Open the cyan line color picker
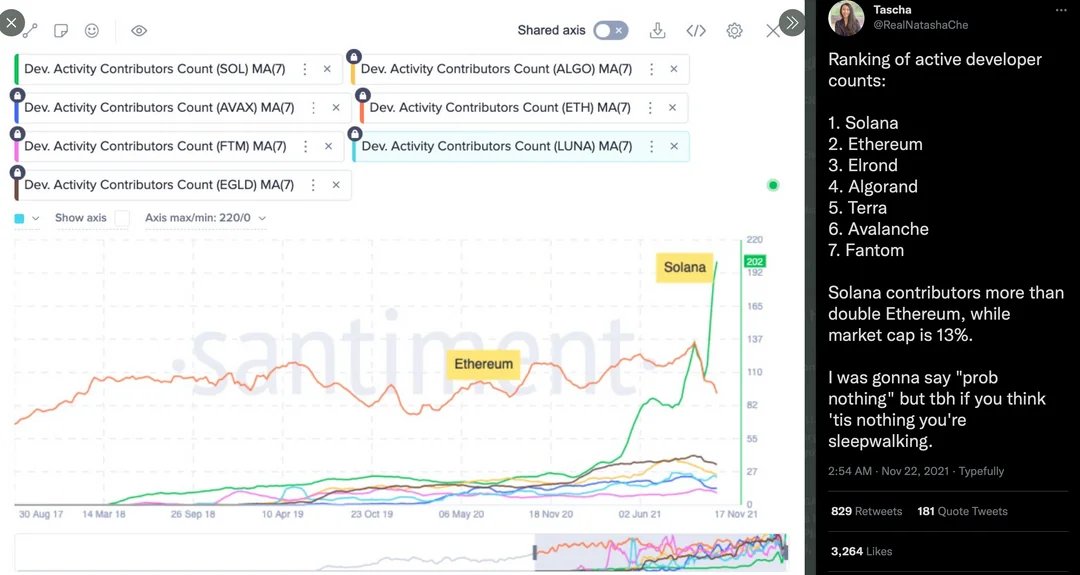Viewport: 1080px width, 575px height. (25, 218)
